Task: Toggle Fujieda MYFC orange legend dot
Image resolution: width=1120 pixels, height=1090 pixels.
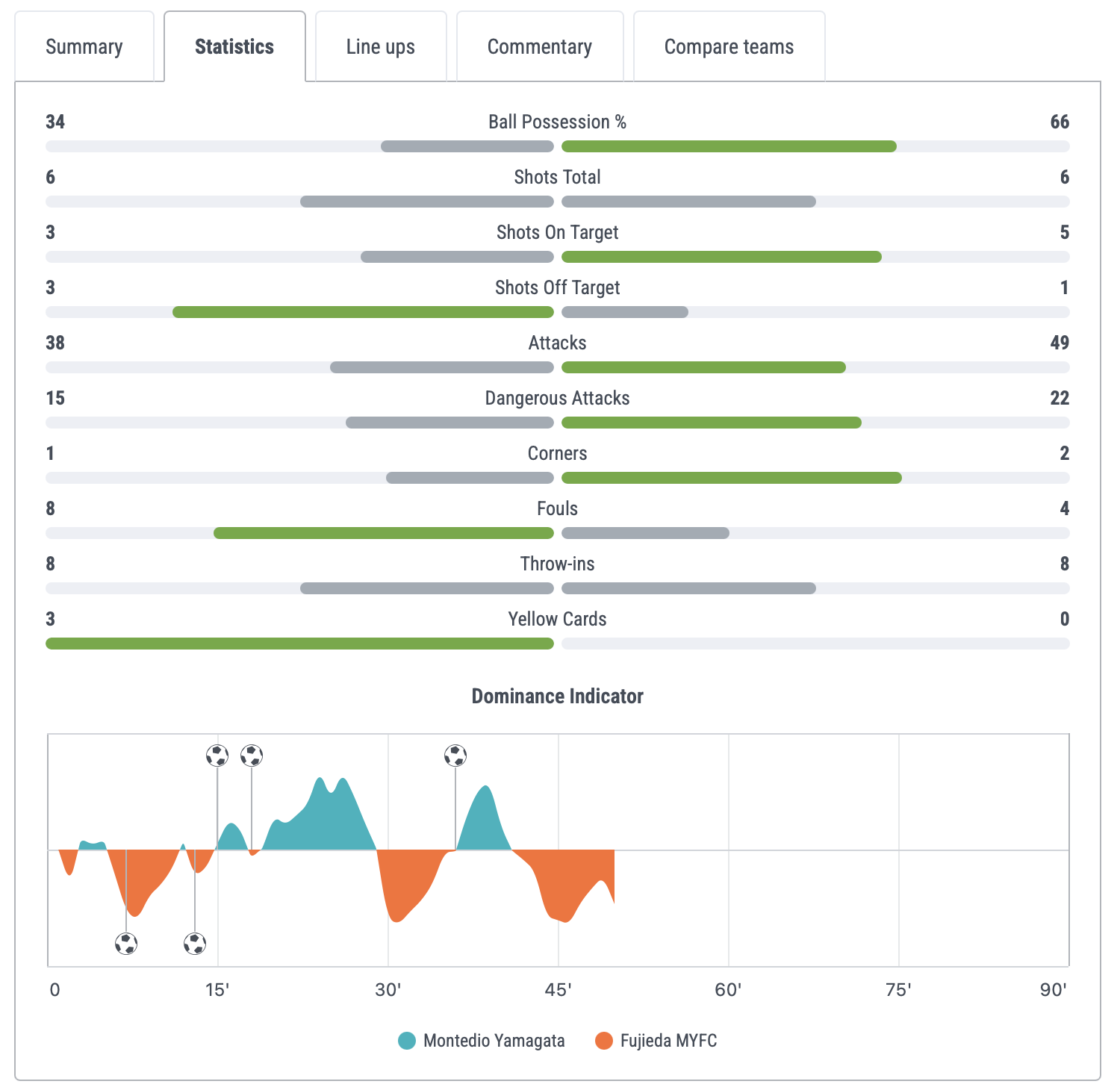Action: click(x=604, y=1041)
